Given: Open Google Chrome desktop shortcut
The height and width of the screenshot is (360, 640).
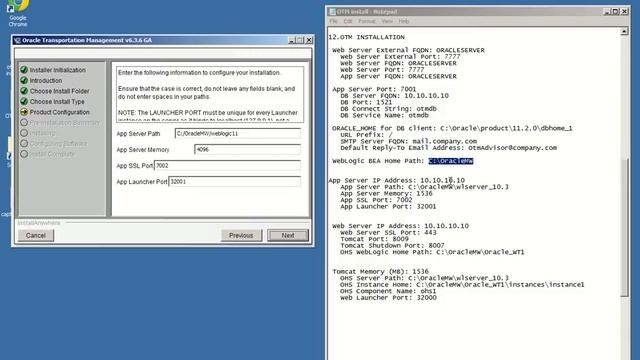Looking at the screenshot, I should tap(18, 13).
